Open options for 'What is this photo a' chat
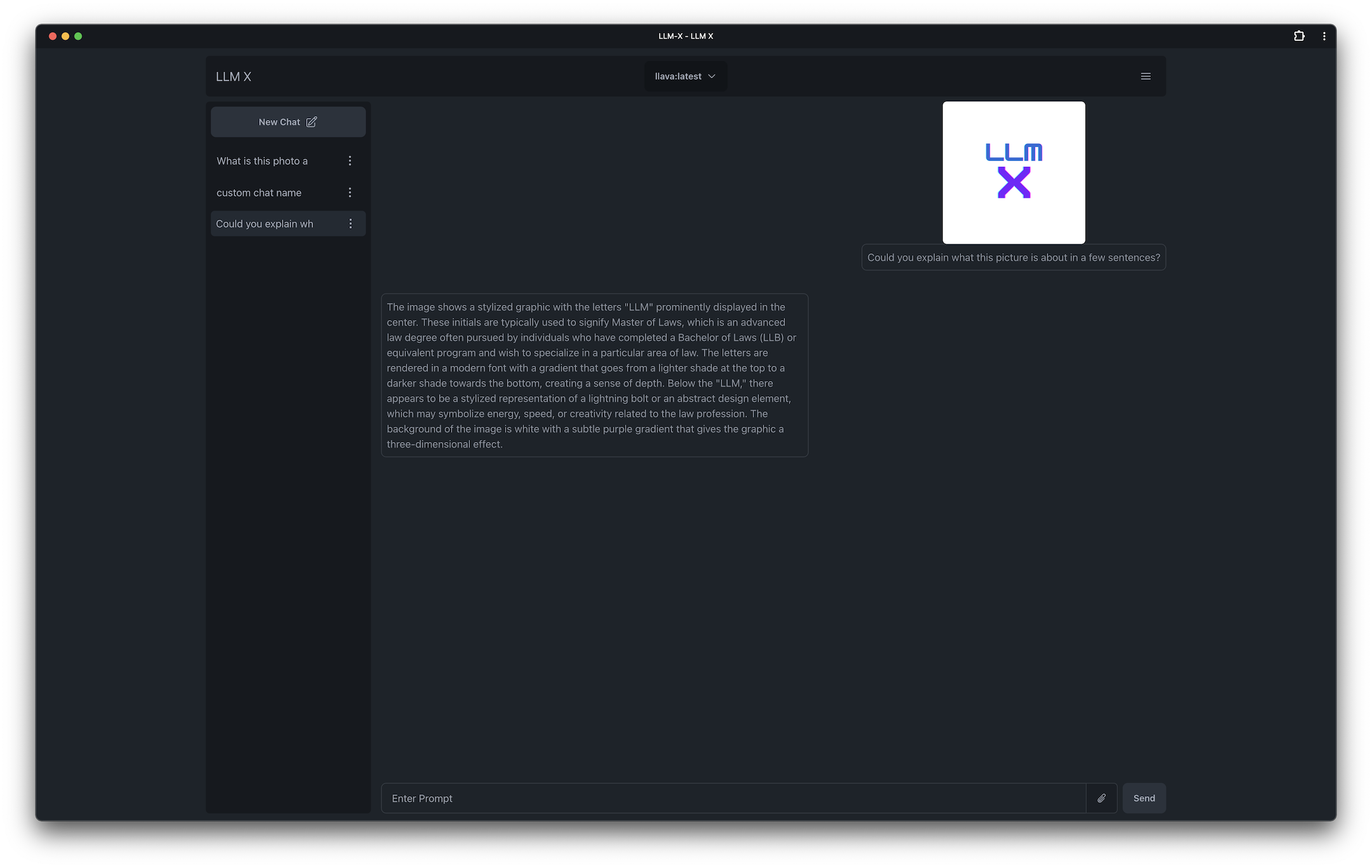1372x868 pixels. click(x=349, y=161)
